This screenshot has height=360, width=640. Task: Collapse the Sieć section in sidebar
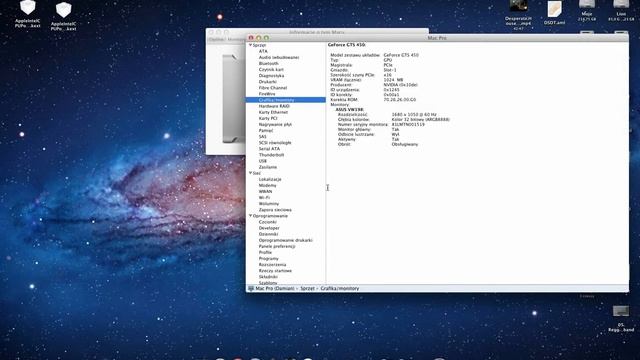(250, 173)
